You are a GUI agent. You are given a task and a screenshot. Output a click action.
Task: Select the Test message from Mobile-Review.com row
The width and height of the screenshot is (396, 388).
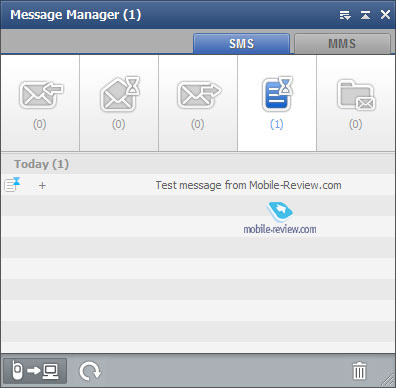click(198, 185)
